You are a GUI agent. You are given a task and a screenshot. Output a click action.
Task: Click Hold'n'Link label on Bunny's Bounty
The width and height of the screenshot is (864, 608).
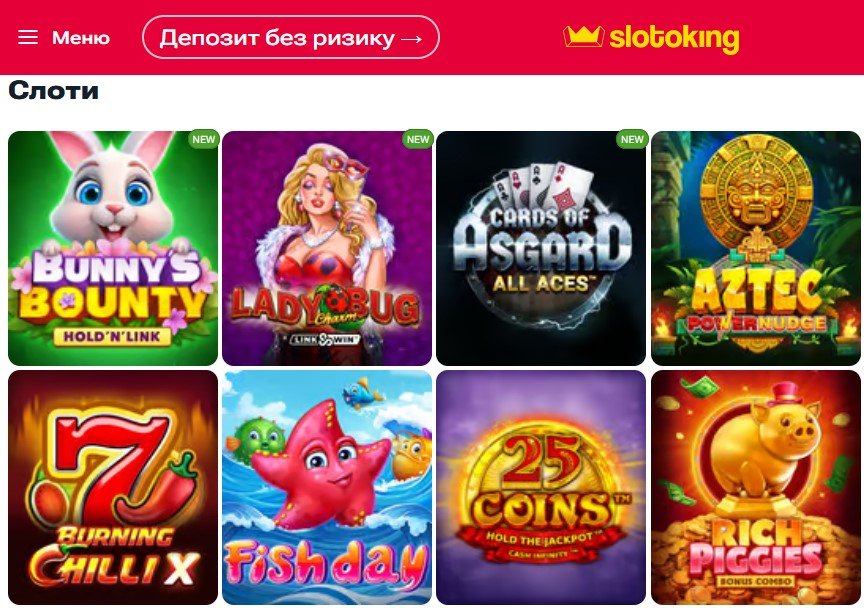112,336
